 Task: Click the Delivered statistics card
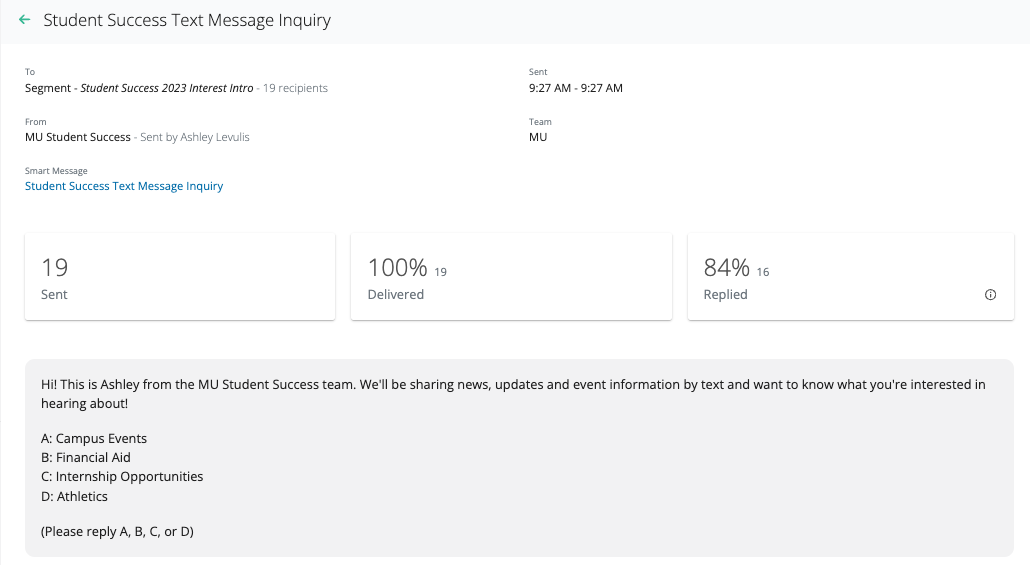pos(511,277)
